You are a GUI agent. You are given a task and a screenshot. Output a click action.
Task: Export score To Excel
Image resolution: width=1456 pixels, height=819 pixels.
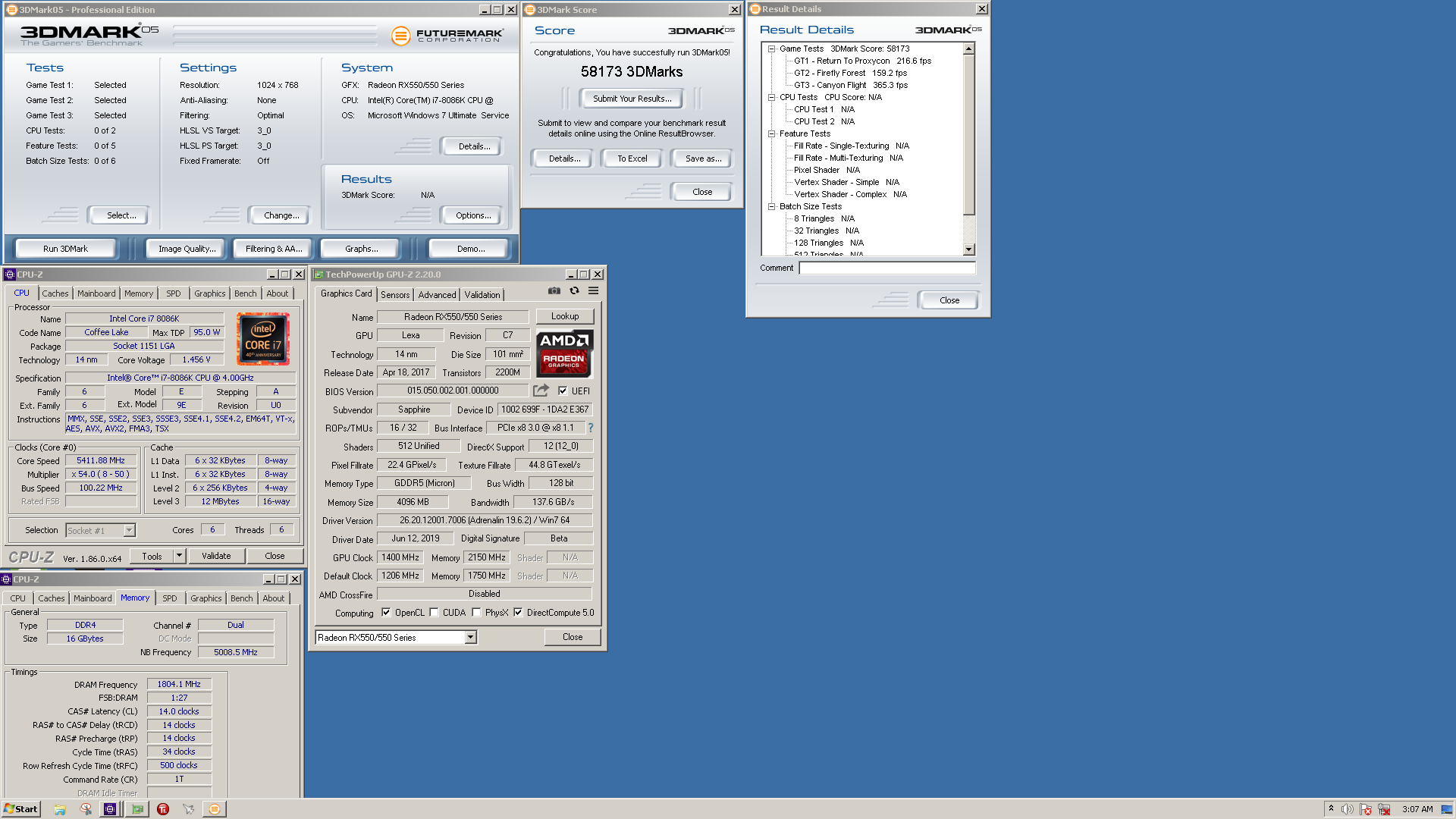(632, 158)
